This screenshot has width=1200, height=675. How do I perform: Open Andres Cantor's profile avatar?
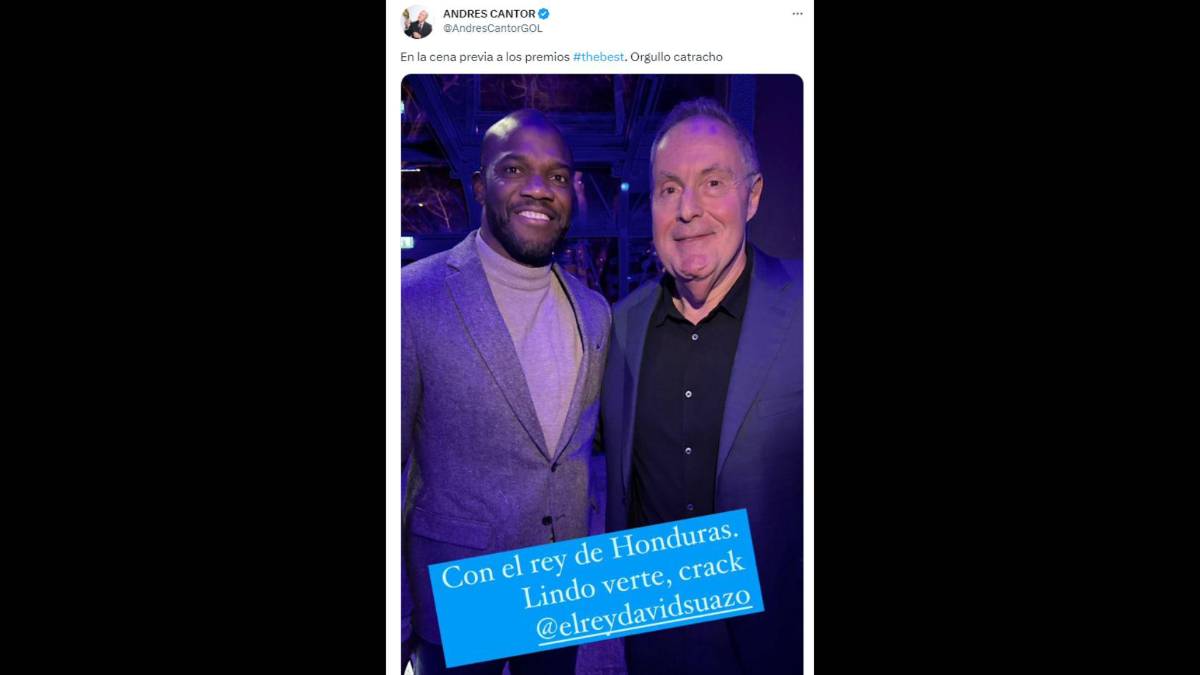417,22
